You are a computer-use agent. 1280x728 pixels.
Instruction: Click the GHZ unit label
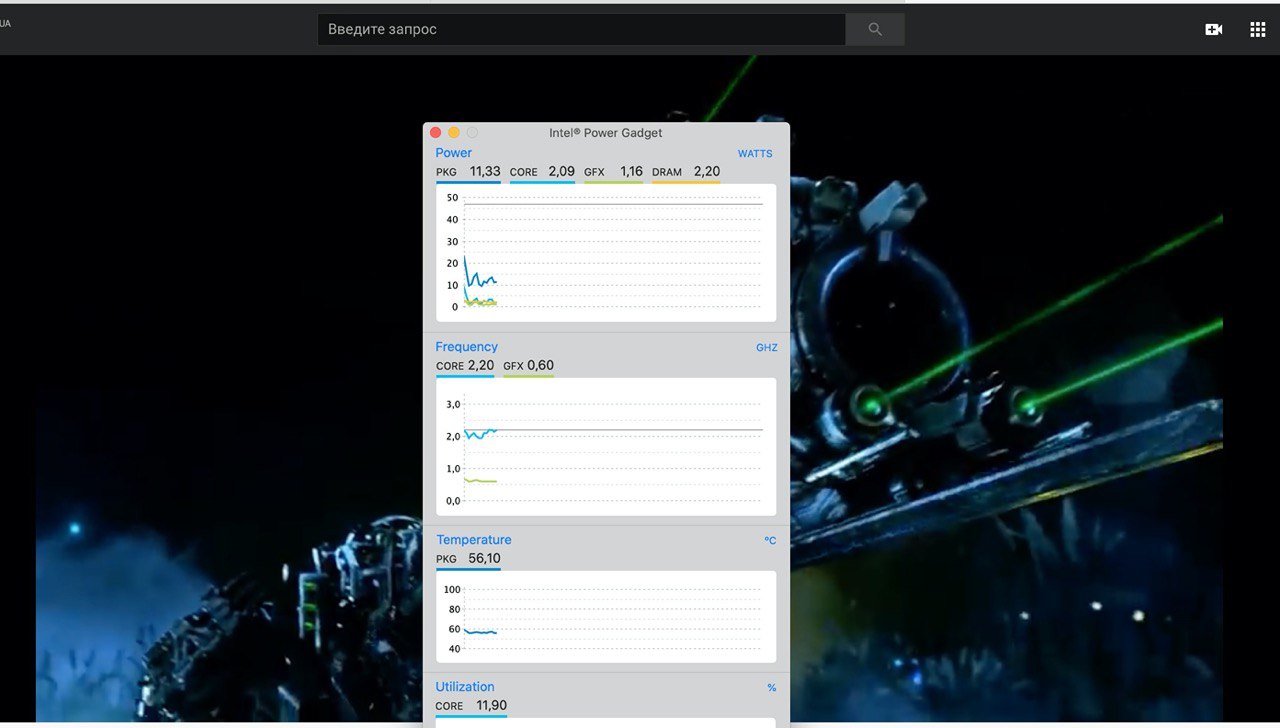point(766,348)
